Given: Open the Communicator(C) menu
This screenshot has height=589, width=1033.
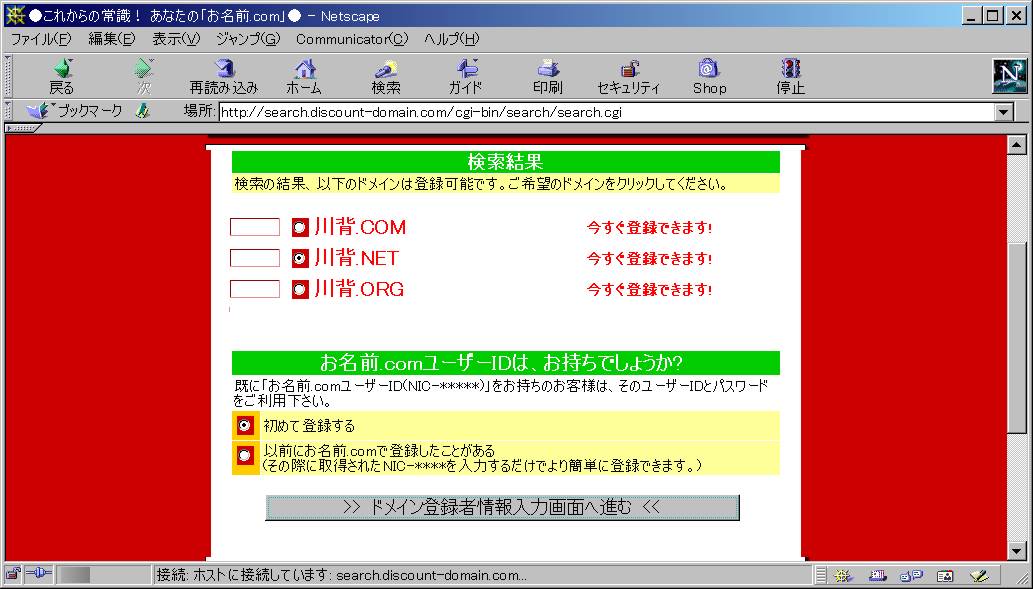Looking at the screenshot, I should pos(352,39).
